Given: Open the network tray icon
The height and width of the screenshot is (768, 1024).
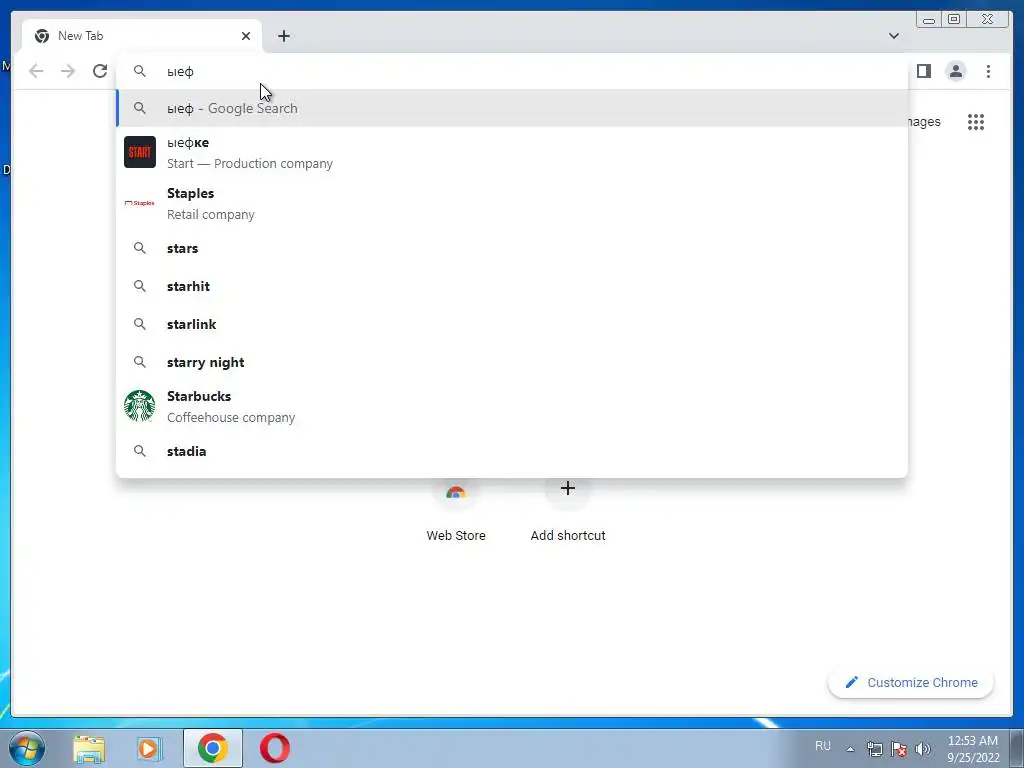Looking at the screenshot, I should (874, 749).
